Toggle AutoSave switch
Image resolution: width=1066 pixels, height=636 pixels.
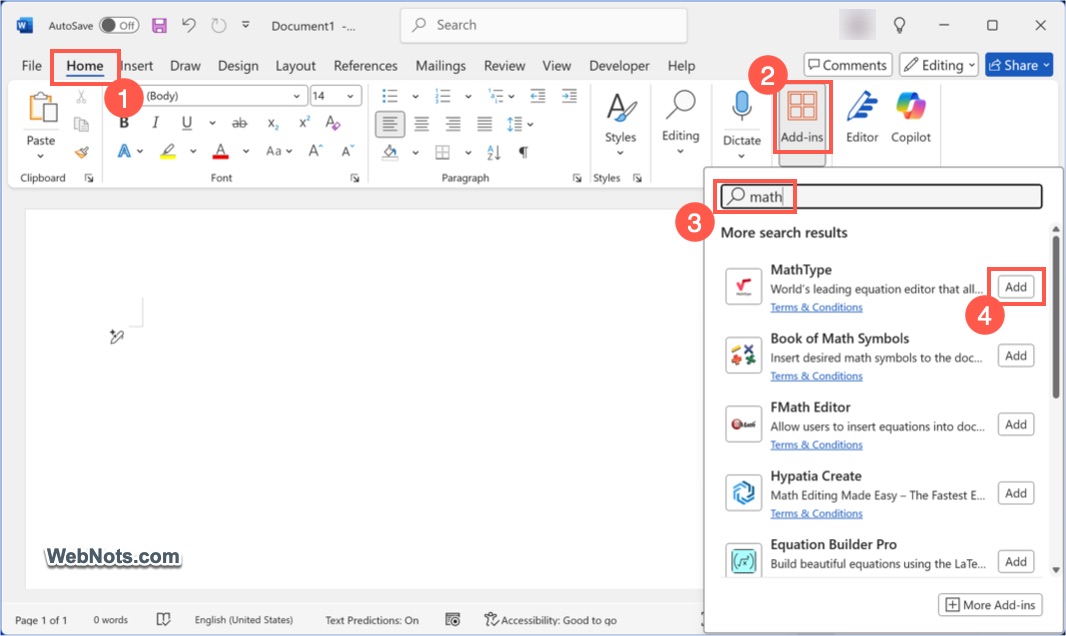click(x=119, y=26)
